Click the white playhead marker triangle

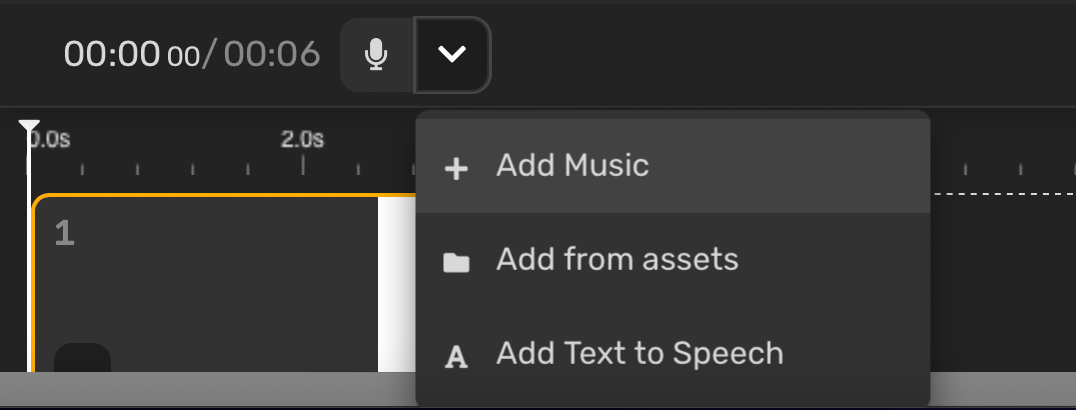(x=29, y=126)
